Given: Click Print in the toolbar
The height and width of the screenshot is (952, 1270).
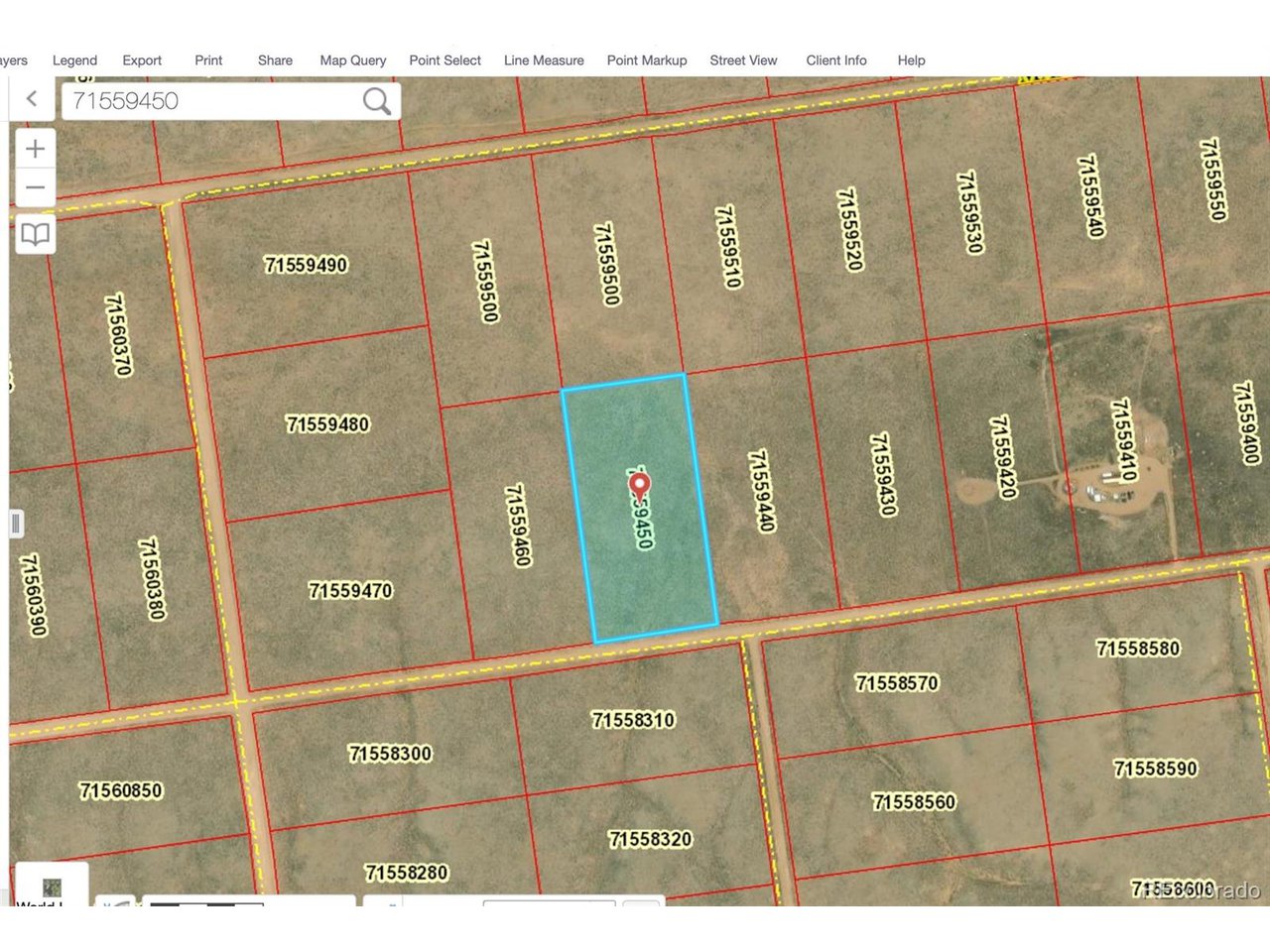Looking at the screenshot, I should [208, 60].
